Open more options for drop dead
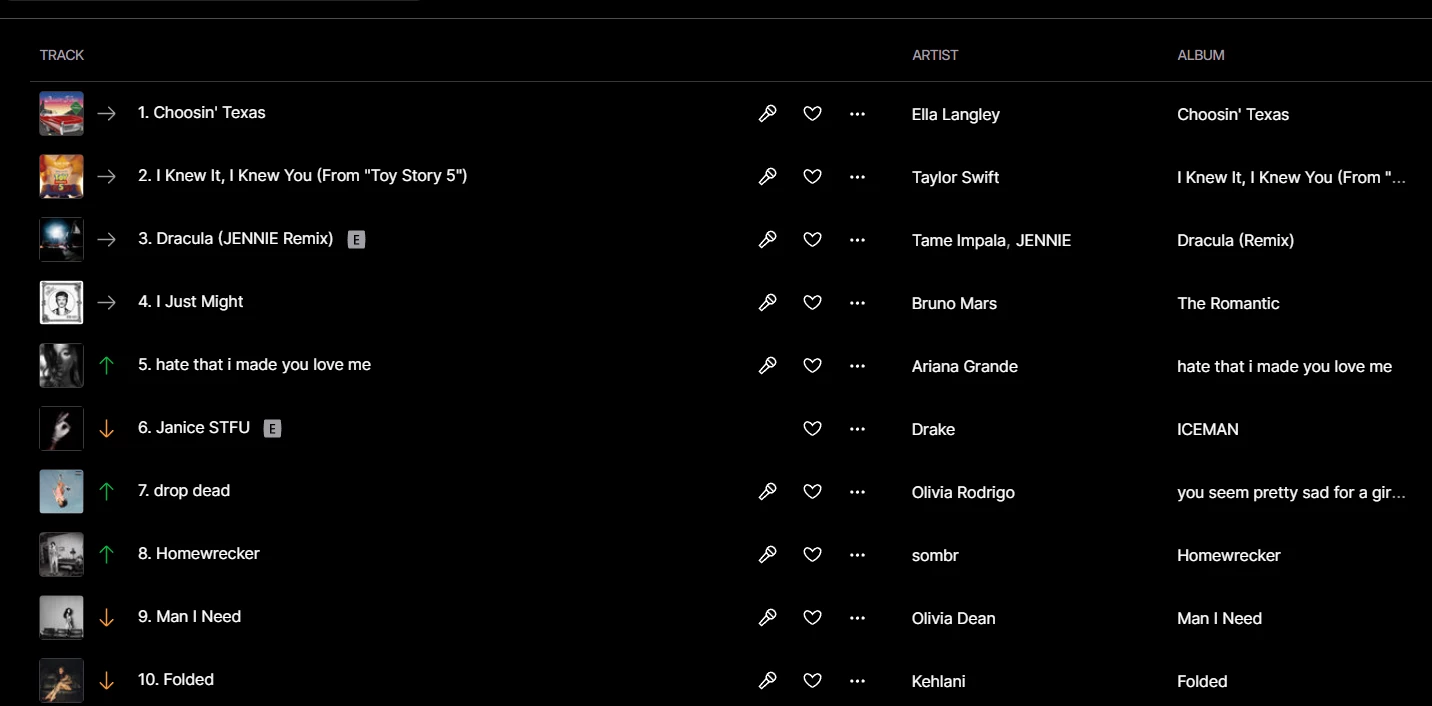1432x706 pixels. [x=857, y=492]
